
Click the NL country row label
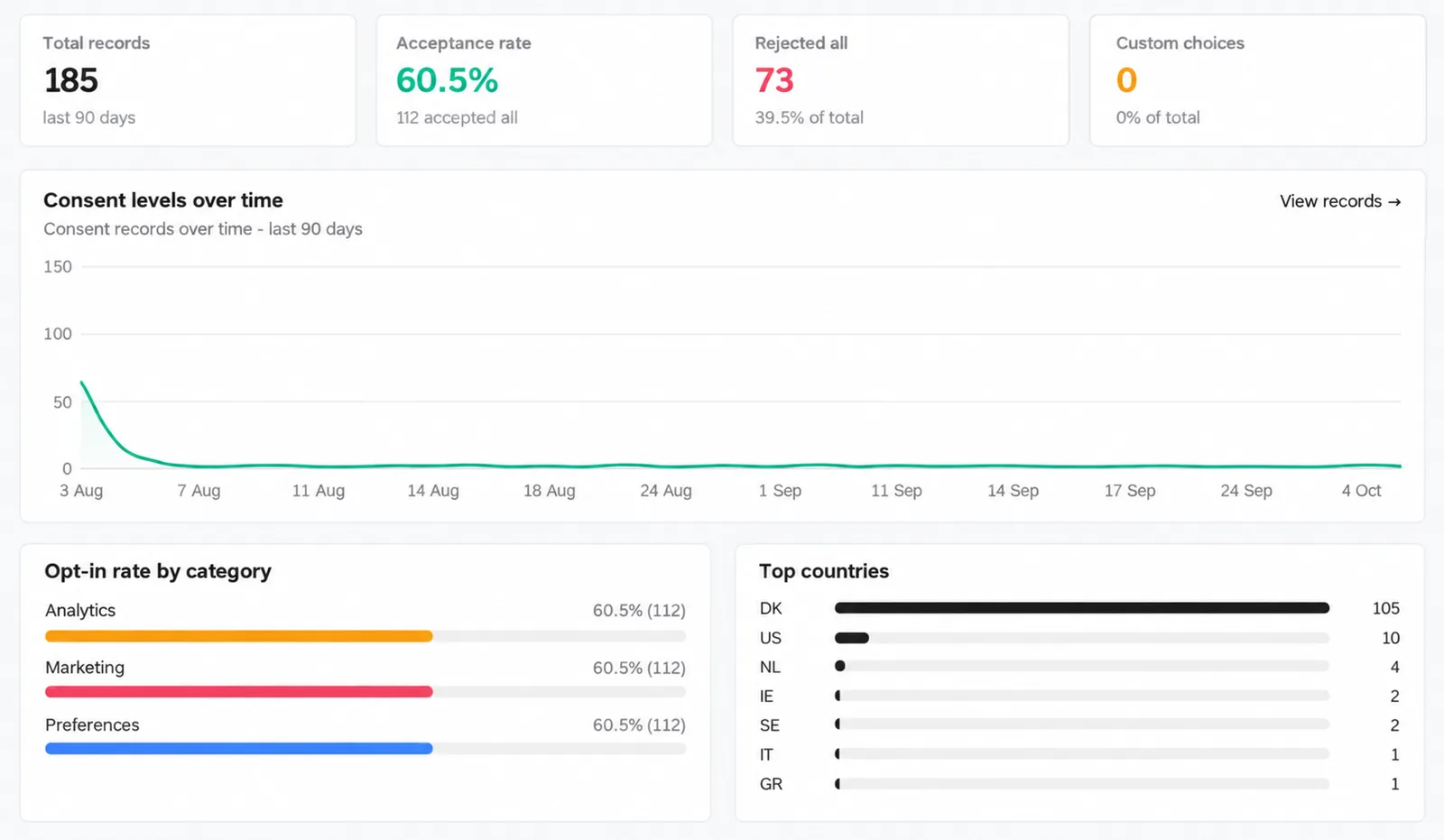(x=770, y=667)
